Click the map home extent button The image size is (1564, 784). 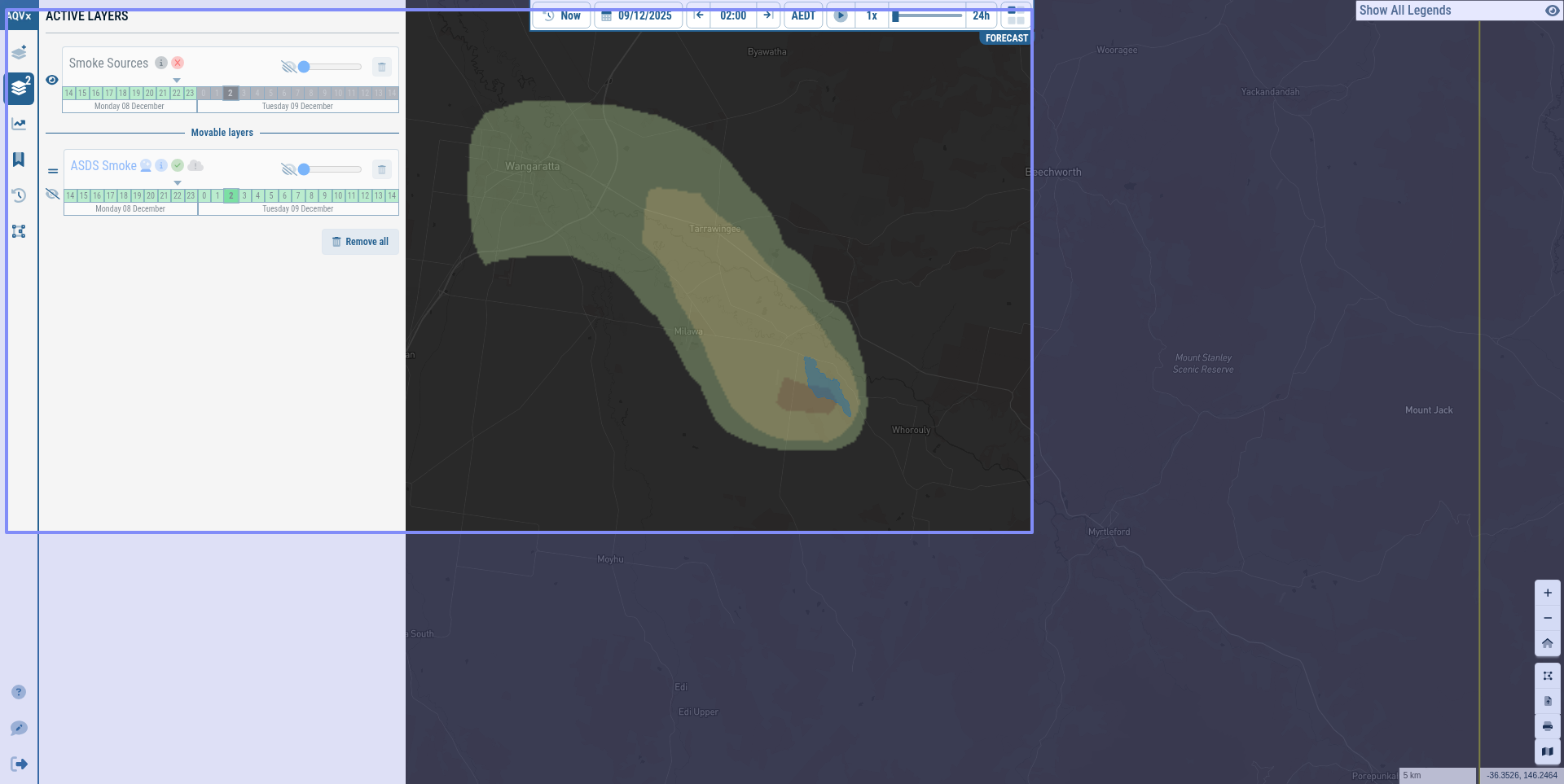coord(1548,643)
